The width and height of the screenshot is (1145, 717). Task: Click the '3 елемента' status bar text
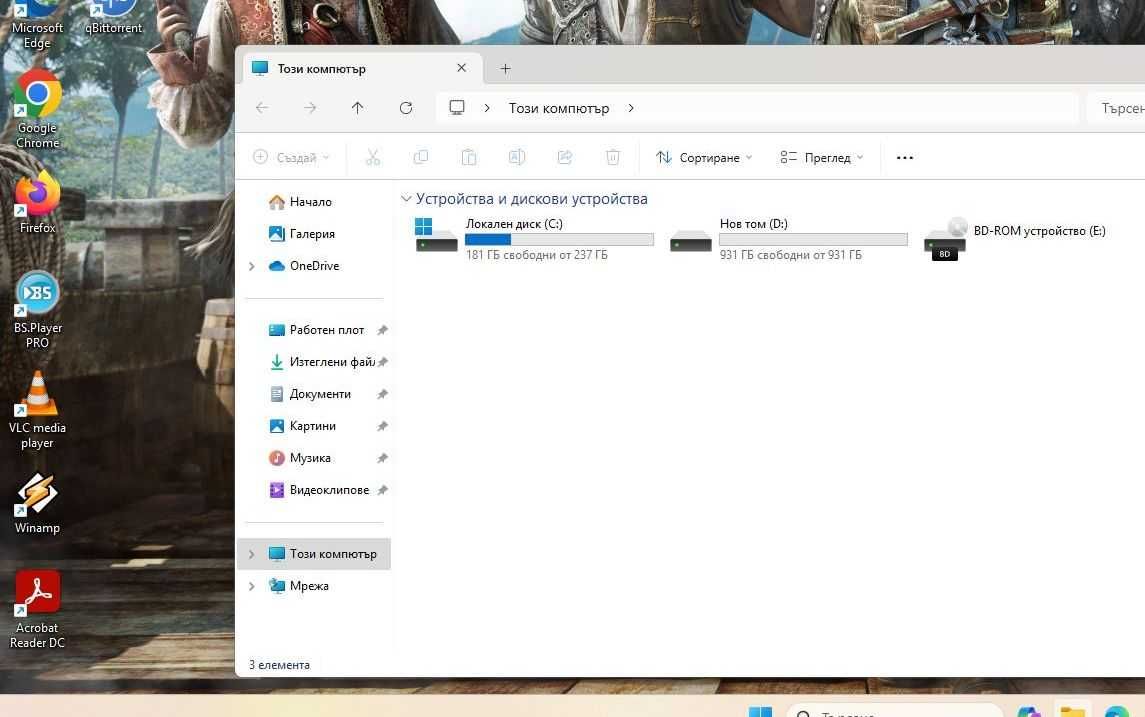coord(279,665)
